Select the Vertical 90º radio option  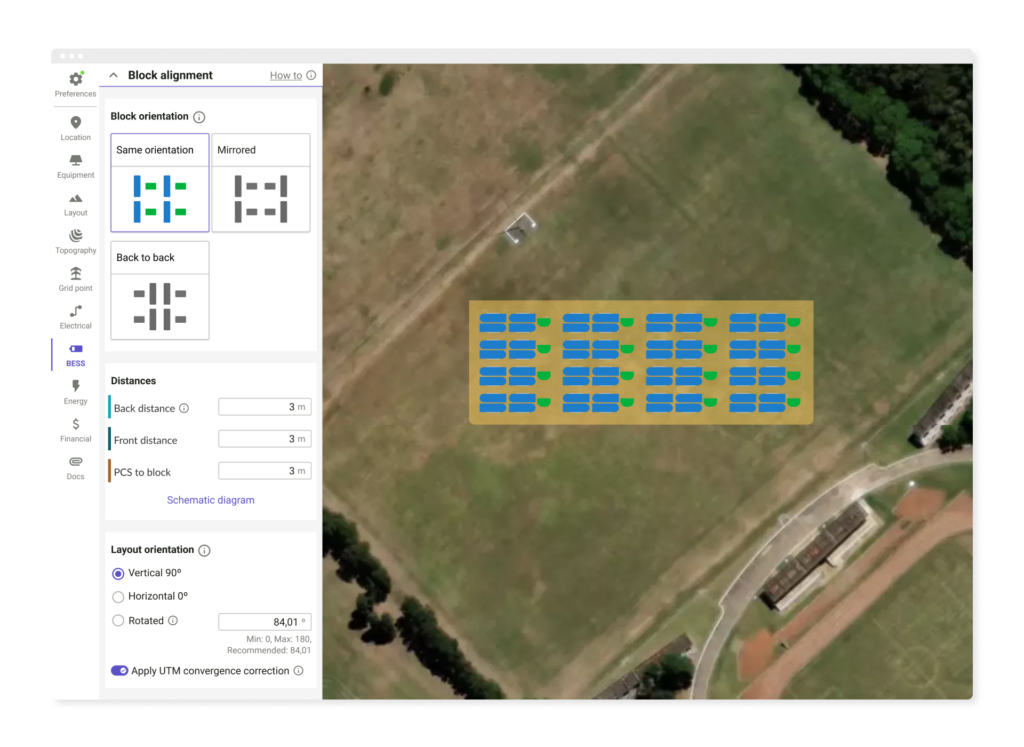(x=118, y=574)
